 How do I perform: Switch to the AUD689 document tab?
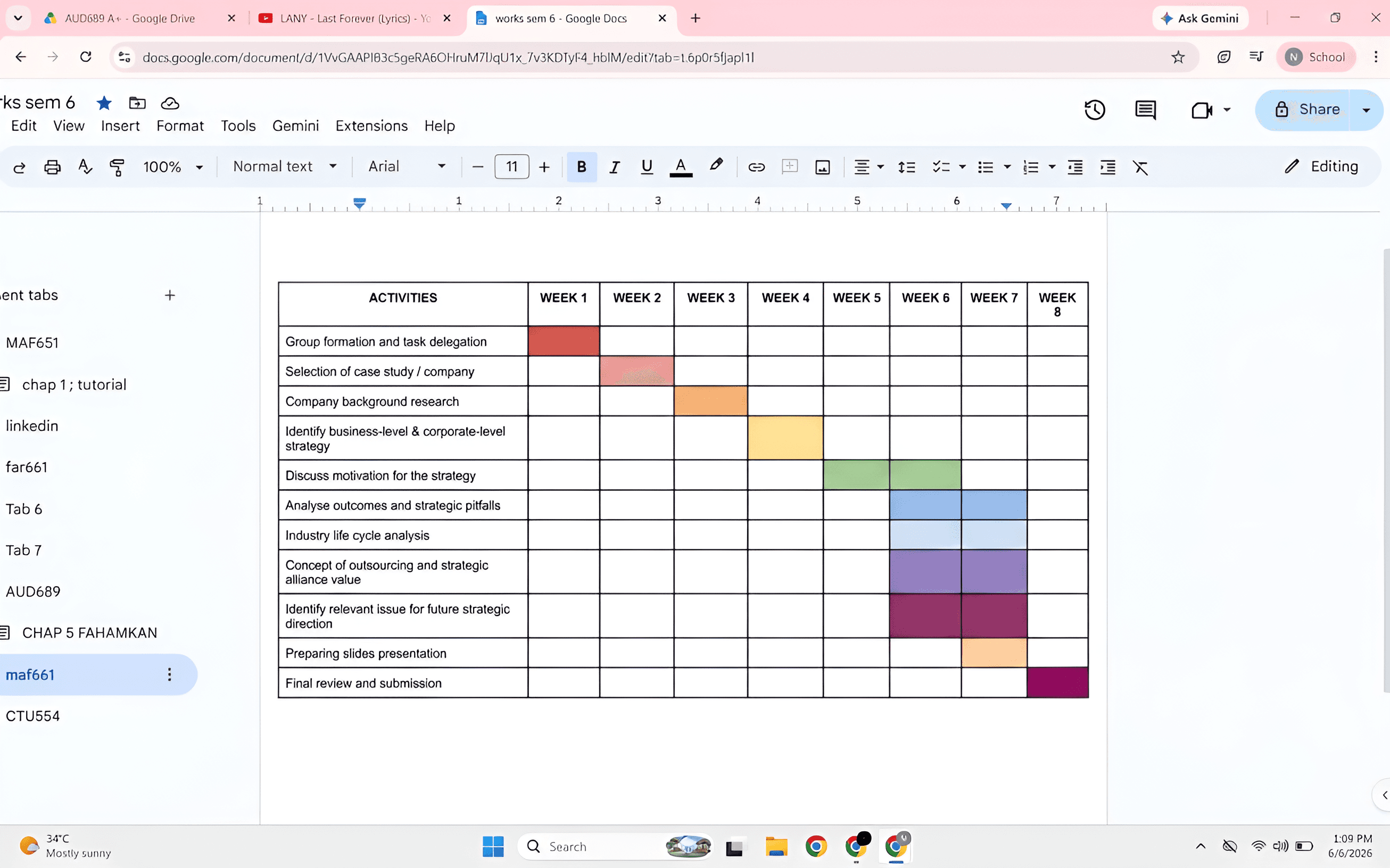click(33, 591)
